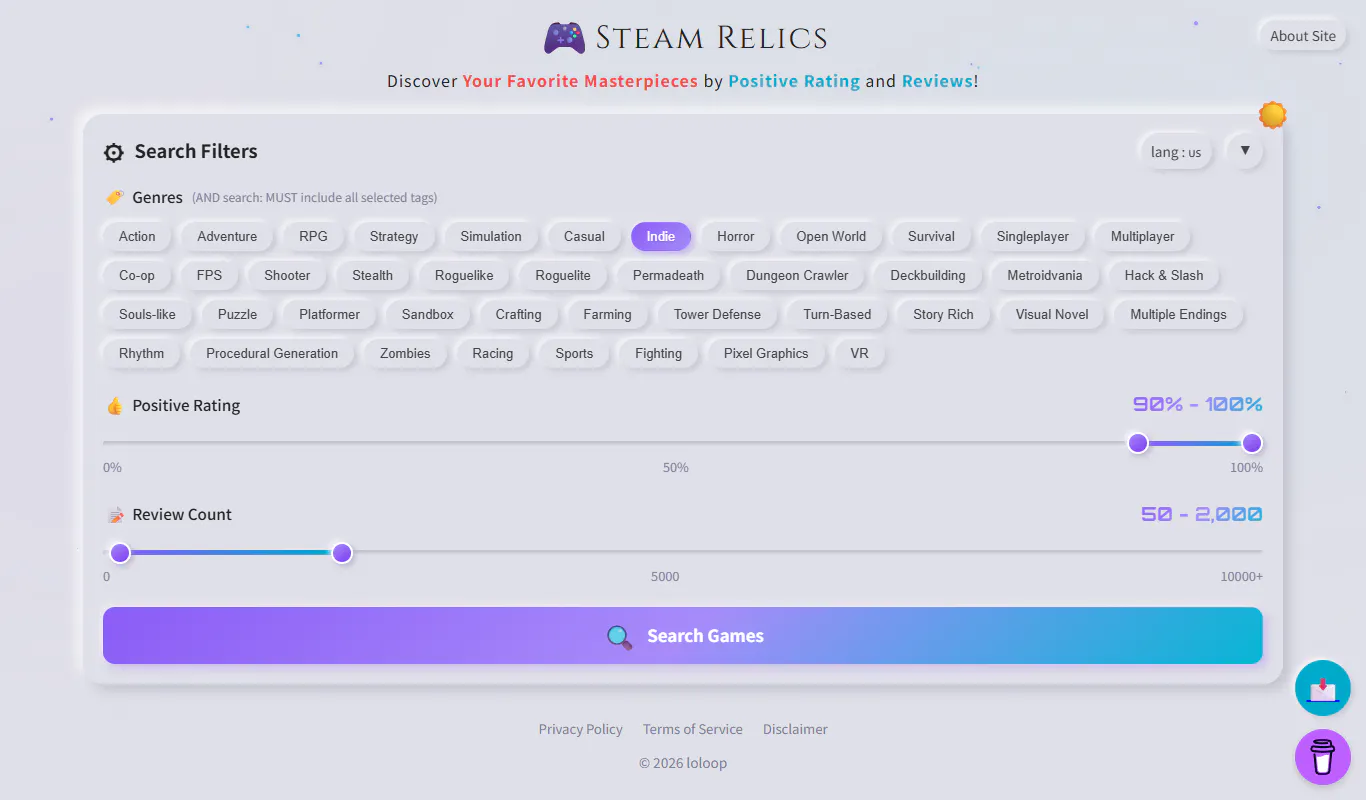Image resolution: width=1366 pixels, height=800 pixels.
Task: Enable the Fighting tag
Action: click(658, 354)
